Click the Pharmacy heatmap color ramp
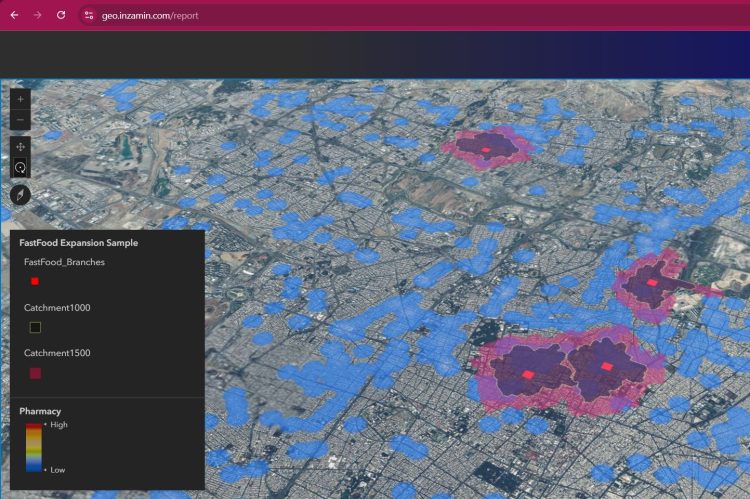Viewport: 750px width, 499px height. tap(33, 447)
